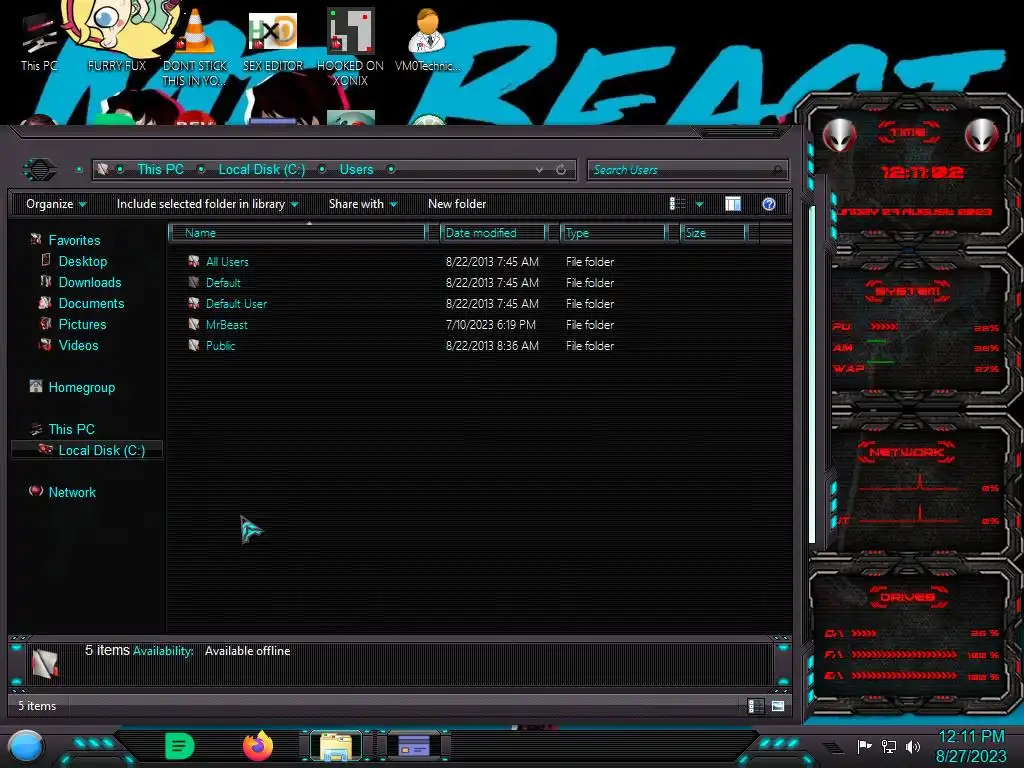Expand breadcrumb arrow after This PC

pyautogui.click(x=201, y=169)
